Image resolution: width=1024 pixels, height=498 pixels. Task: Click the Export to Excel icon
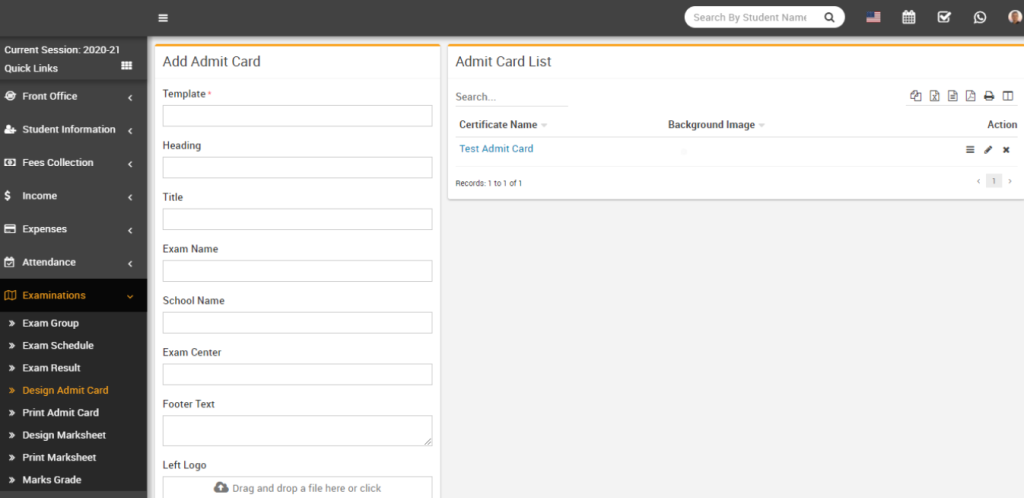pyautogui.click(x=933, y=96)
